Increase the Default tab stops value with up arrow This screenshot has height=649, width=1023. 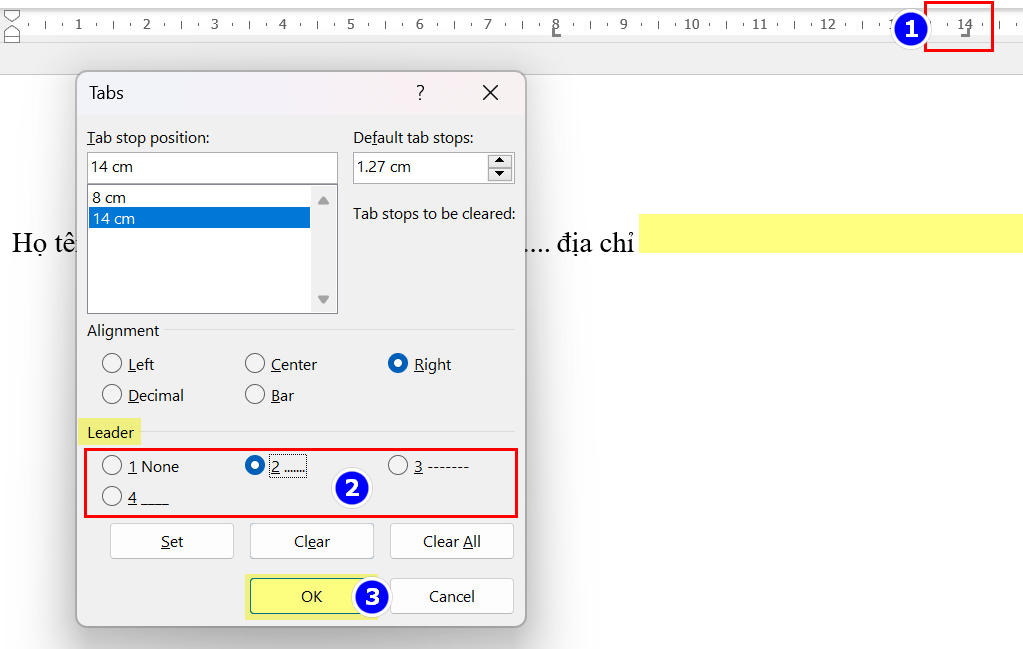coord(500,161)
